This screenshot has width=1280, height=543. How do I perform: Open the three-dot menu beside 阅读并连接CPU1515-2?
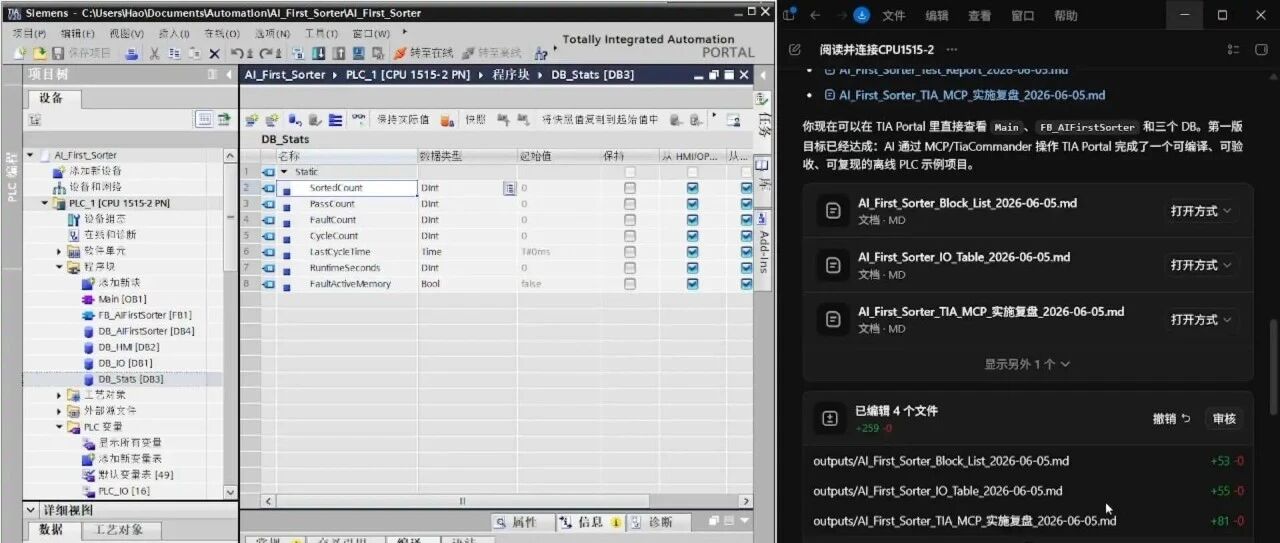(951, 49)
